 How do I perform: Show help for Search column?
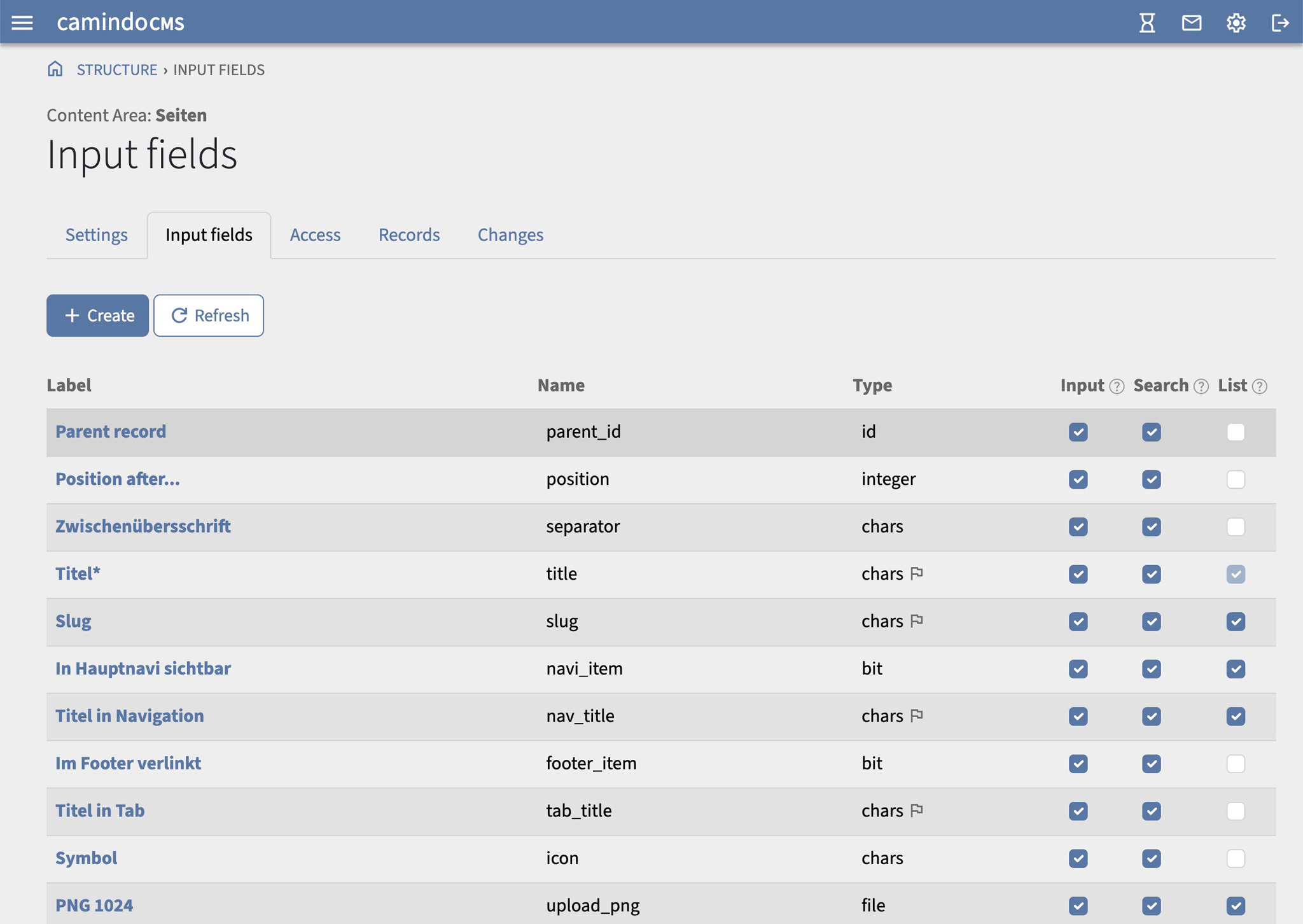pyautogui.click(x=1201, y=386)
